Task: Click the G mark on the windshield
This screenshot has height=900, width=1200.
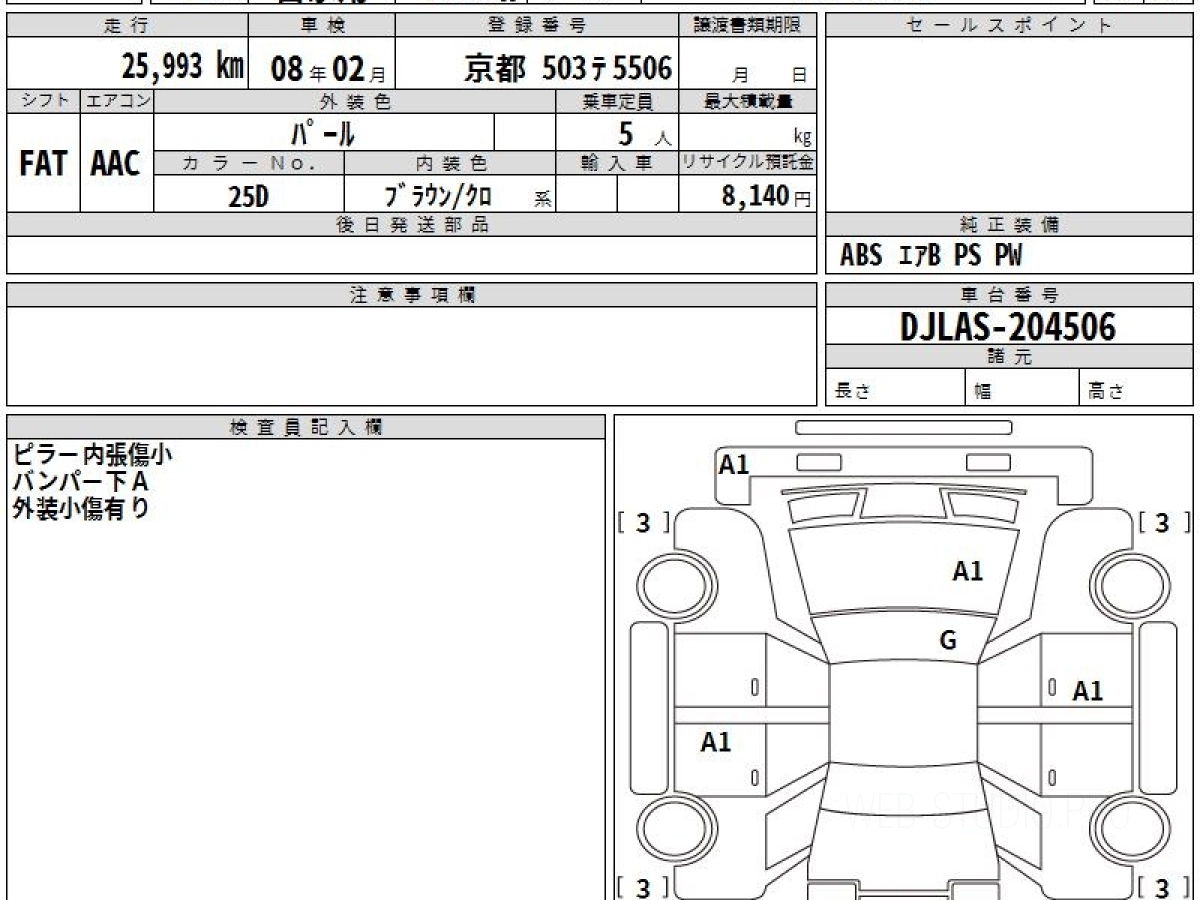Action: tap(948, 641)
